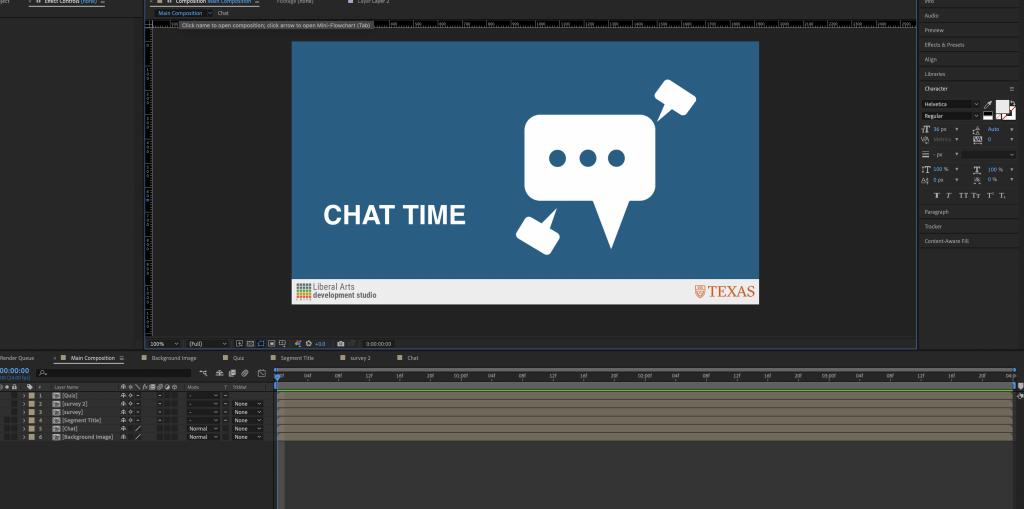This screenshot has width=1024, height=509.
Task: Open the Render Queue tab
Action: click(17, 358)
